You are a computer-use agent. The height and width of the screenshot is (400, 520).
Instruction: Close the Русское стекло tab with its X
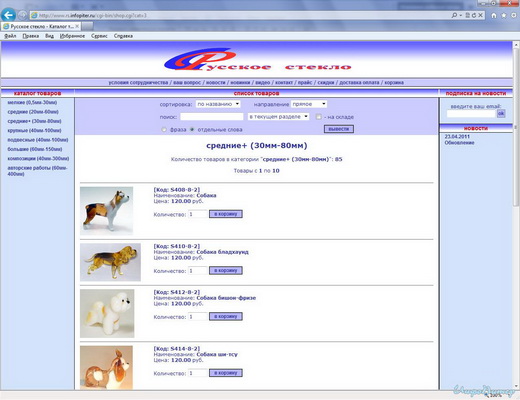coord(77,26)
